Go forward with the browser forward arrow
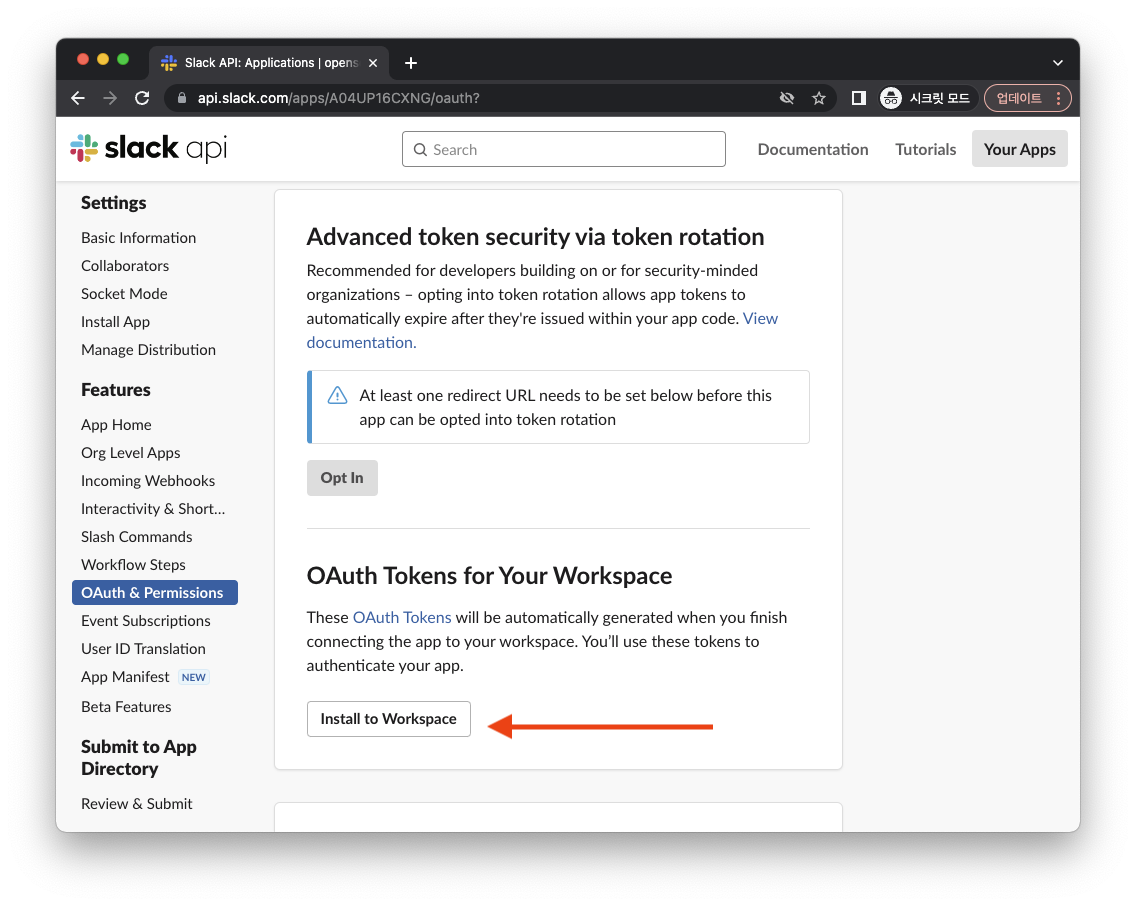This screenshot has width=1136, height=906. click(x=110, y=98)
